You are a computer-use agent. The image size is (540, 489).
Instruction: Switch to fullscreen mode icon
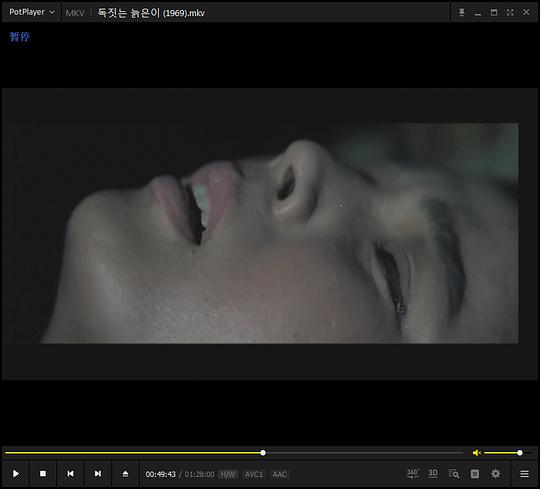coord(510,12)
